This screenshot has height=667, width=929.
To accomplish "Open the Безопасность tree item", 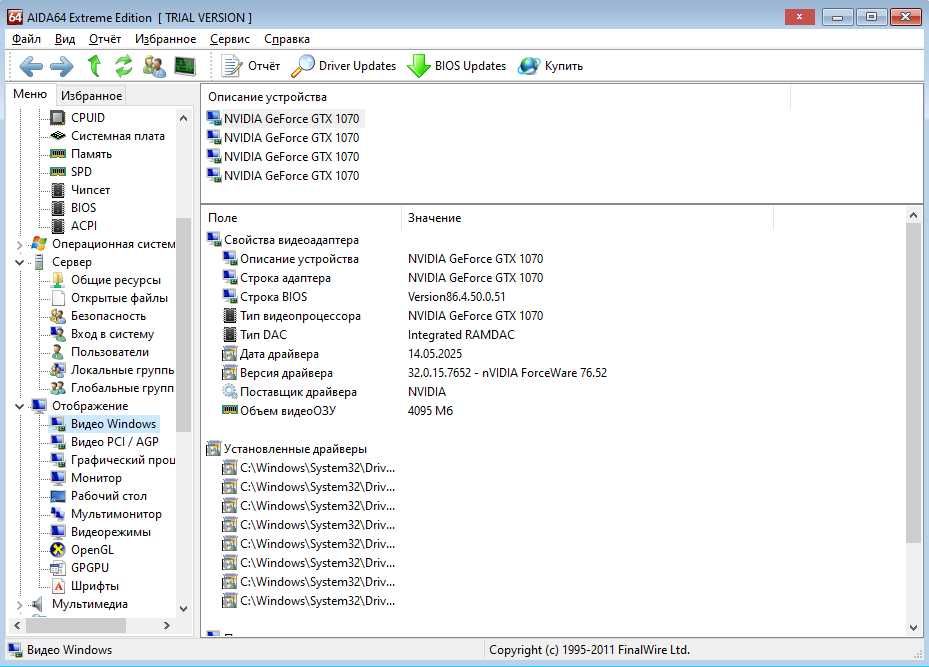I will pyautogui.click(x=108, y=316).
